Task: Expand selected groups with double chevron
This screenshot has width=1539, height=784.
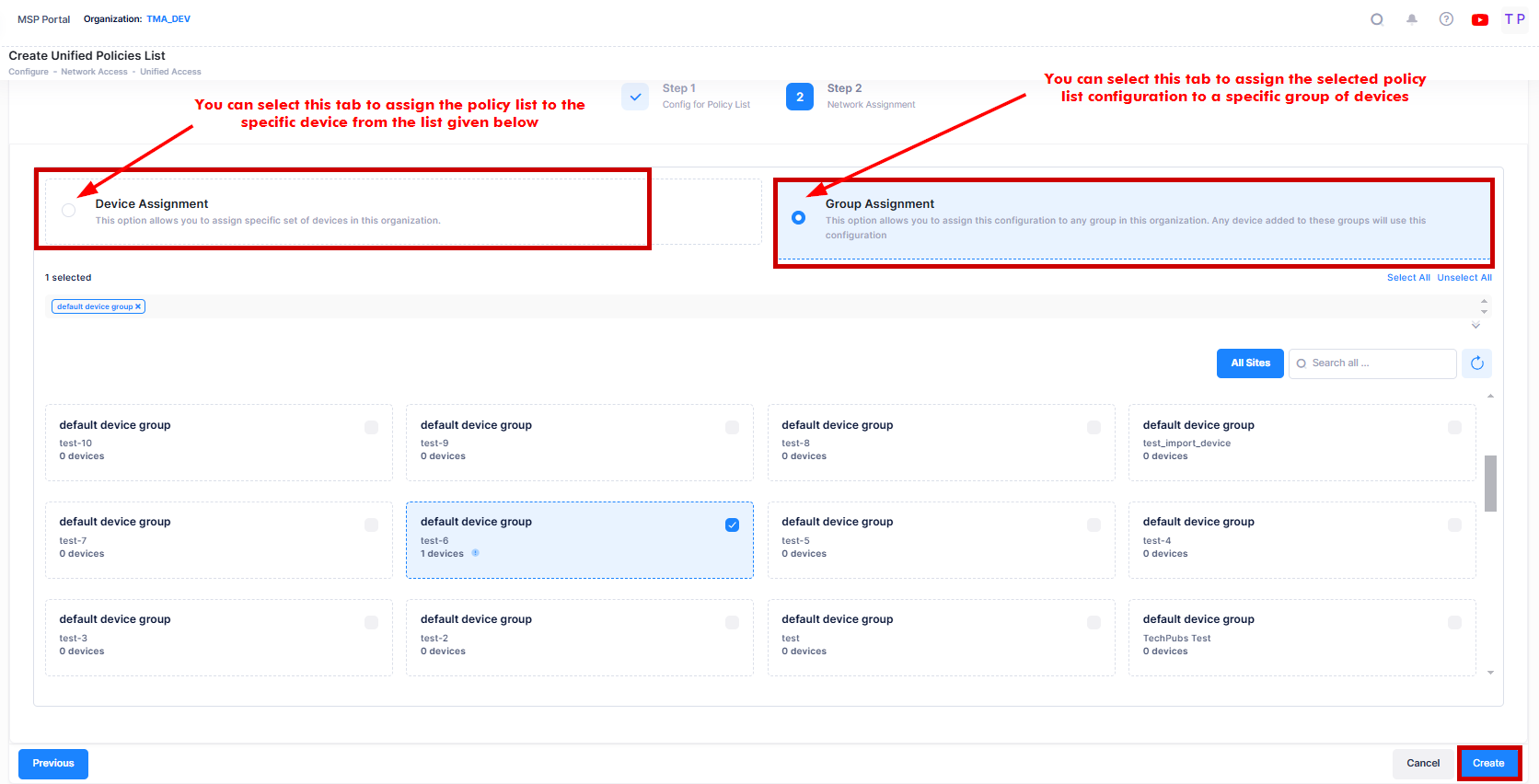Action: pyautogui.click(x=1475, y=326)
